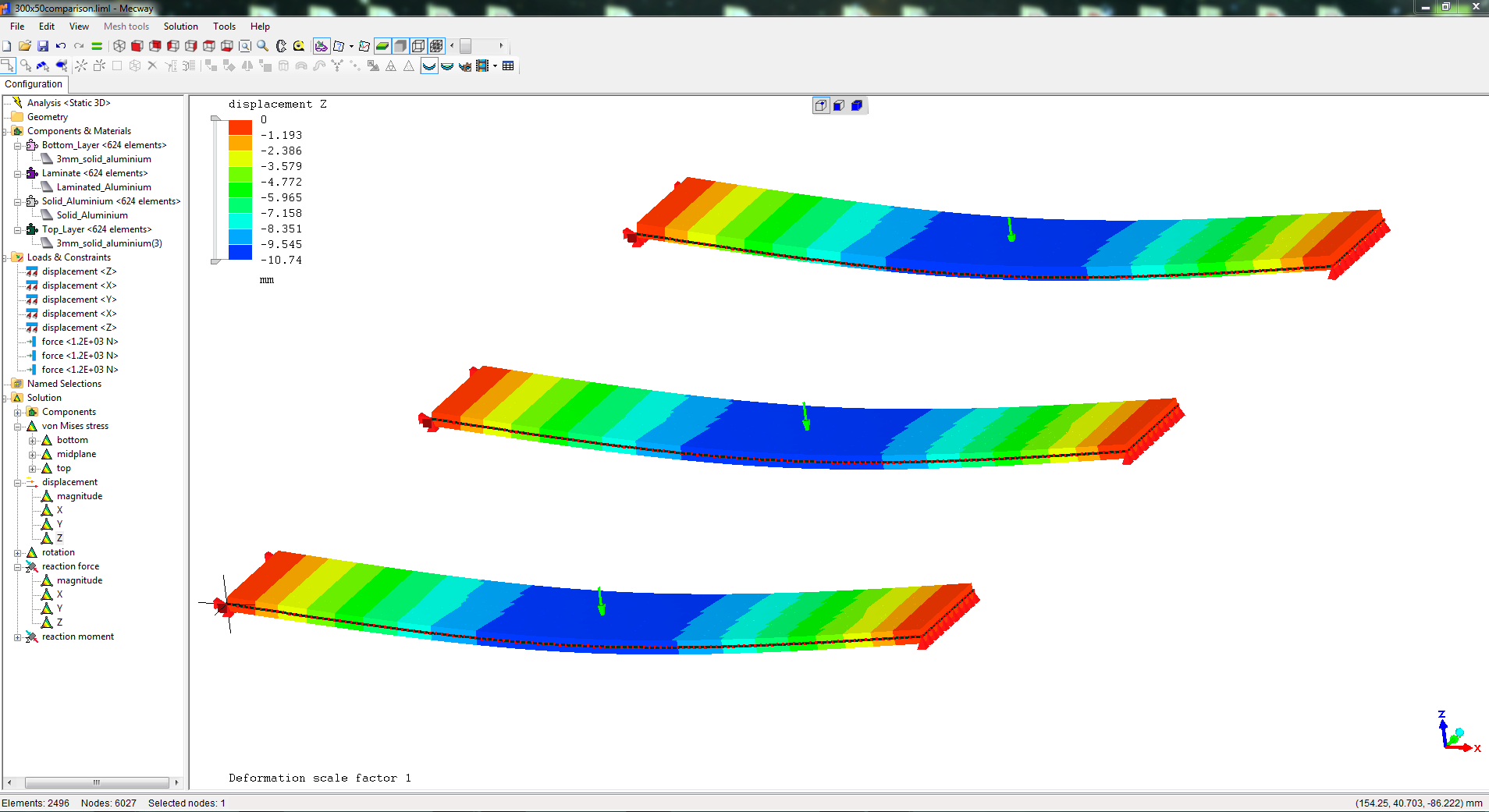Activate the magnifying glass zoom tool

[x=263, y=46]
